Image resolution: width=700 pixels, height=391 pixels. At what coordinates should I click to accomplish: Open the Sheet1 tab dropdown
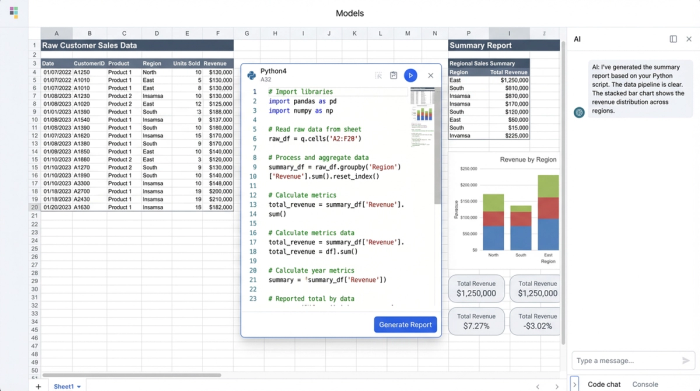(x=79, y=387)
